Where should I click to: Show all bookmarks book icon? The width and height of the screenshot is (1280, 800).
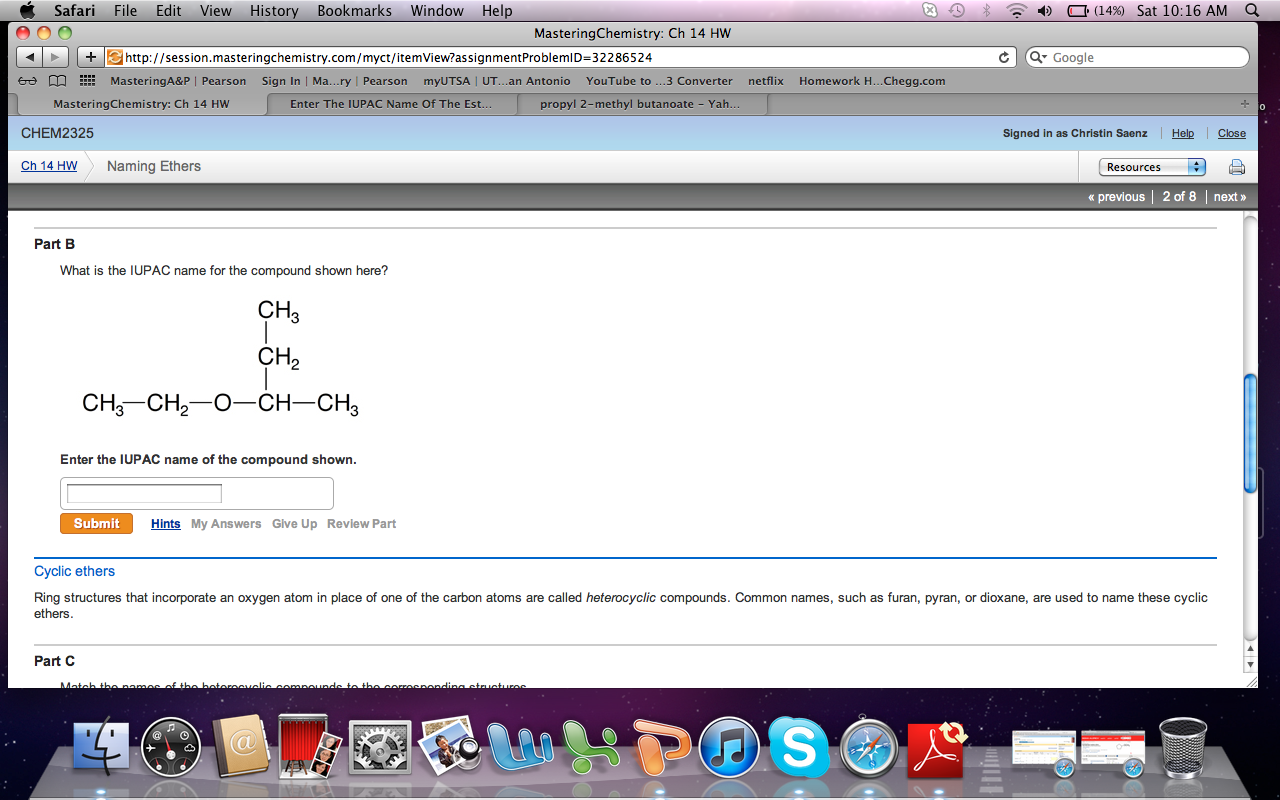pyautogui.click(x=59, y=81)
